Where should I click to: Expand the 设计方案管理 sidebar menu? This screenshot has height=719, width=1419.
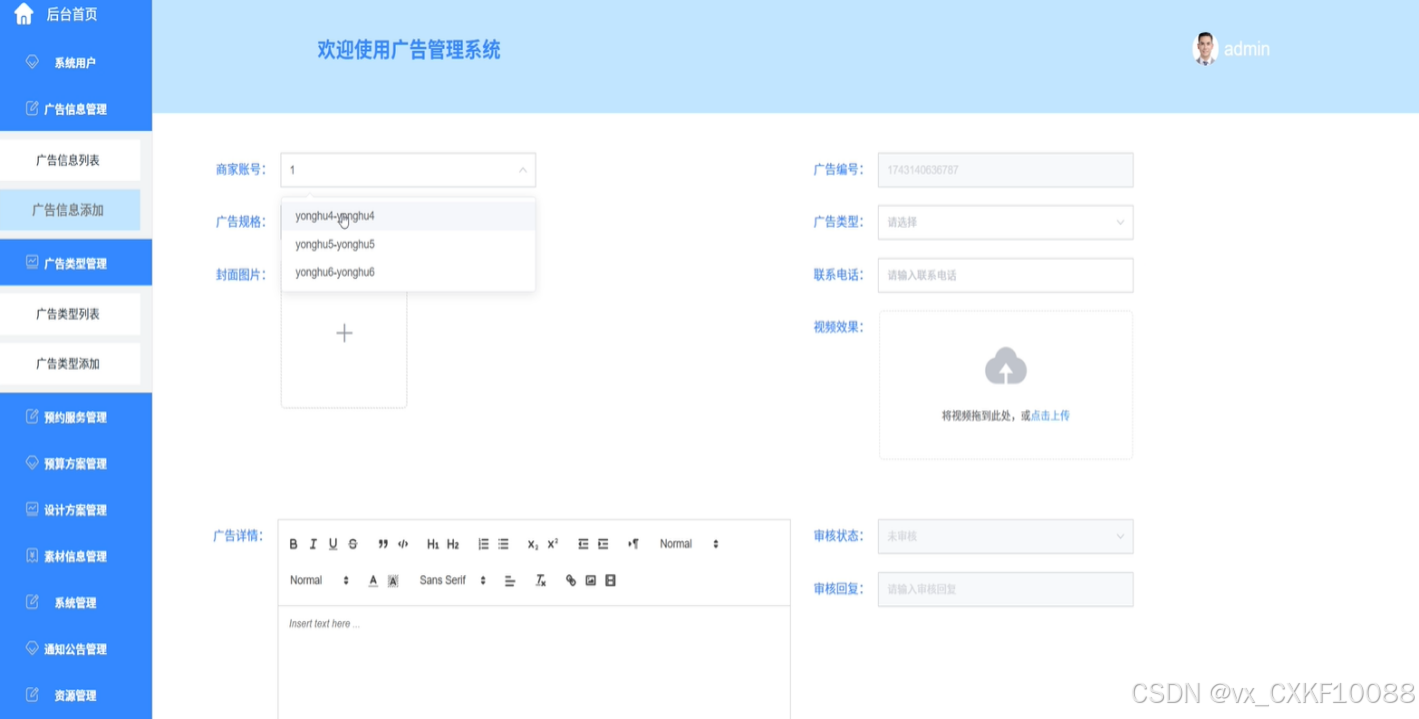76,510
